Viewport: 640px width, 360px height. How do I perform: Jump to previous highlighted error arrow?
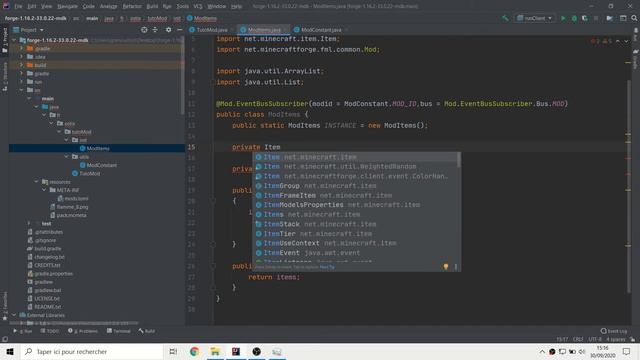pyautogui.click(x=618, y=41)
